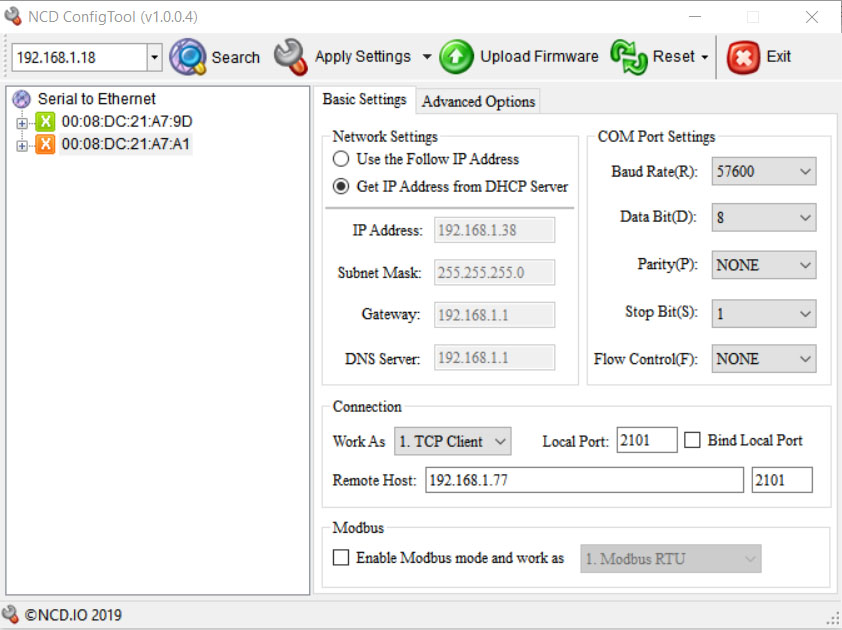842x630 pixels.
Task: Click the 192.168.1.18 address text box
Action: 79,57
